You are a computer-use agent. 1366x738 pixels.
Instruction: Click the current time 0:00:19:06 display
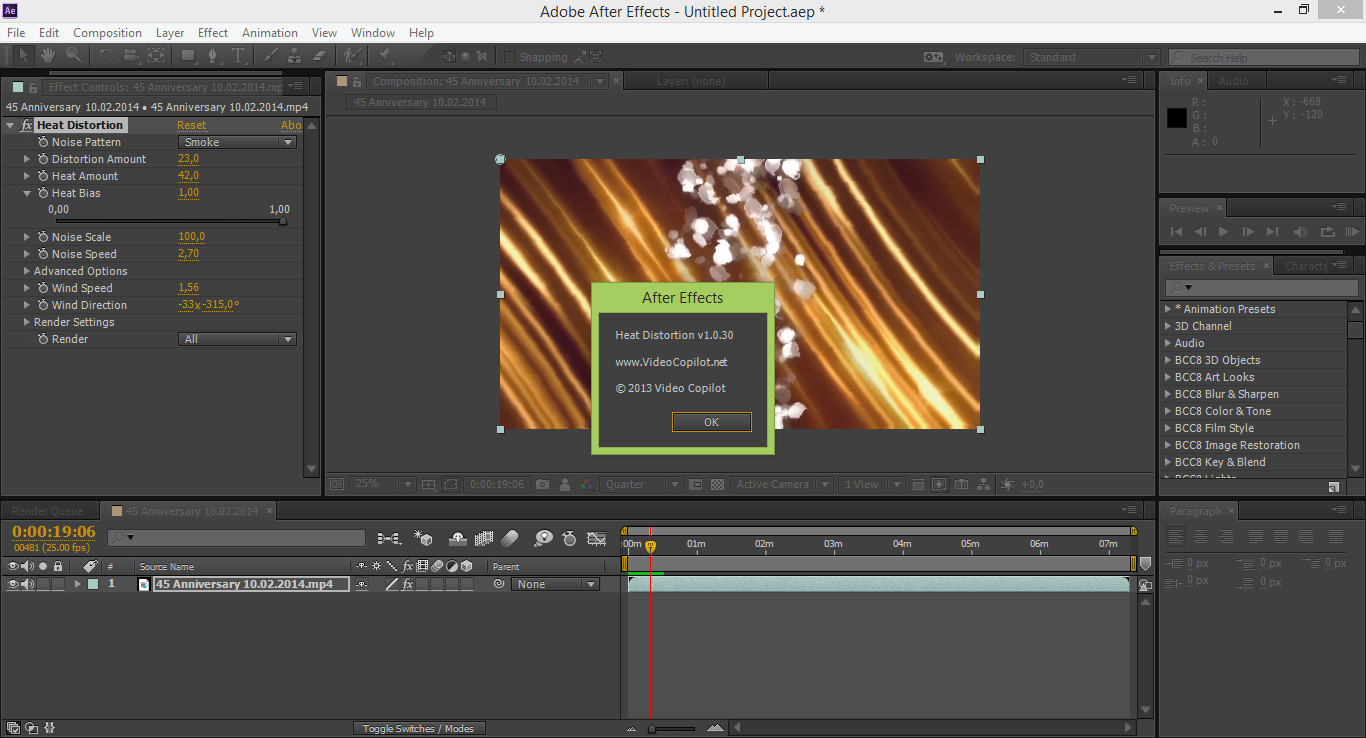tap(54, 532)
